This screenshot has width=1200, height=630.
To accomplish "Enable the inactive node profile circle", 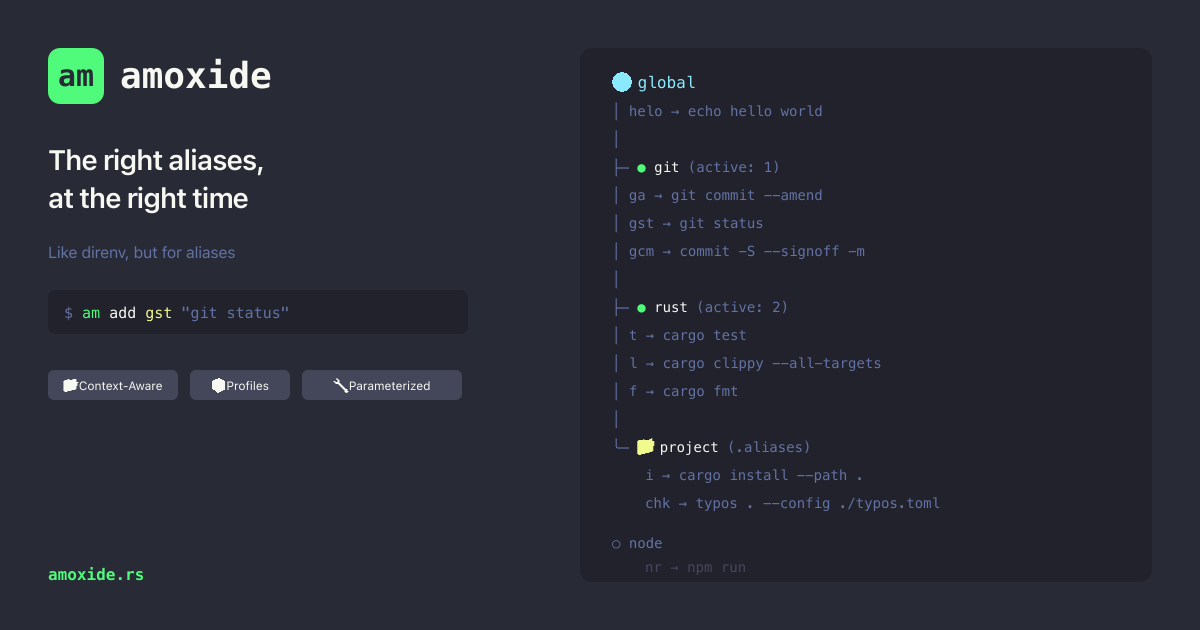I will 616,544.
